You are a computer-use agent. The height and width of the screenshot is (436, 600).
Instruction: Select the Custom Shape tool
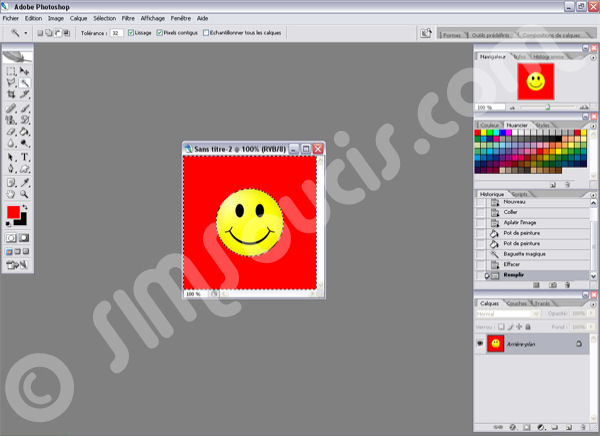point(24,169)
